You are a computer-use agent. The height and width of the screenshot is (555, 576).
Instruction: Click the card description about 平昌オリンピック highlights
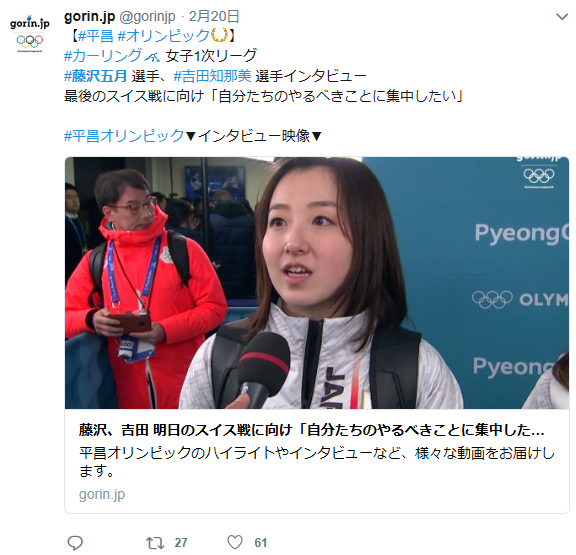click(317, 462)
